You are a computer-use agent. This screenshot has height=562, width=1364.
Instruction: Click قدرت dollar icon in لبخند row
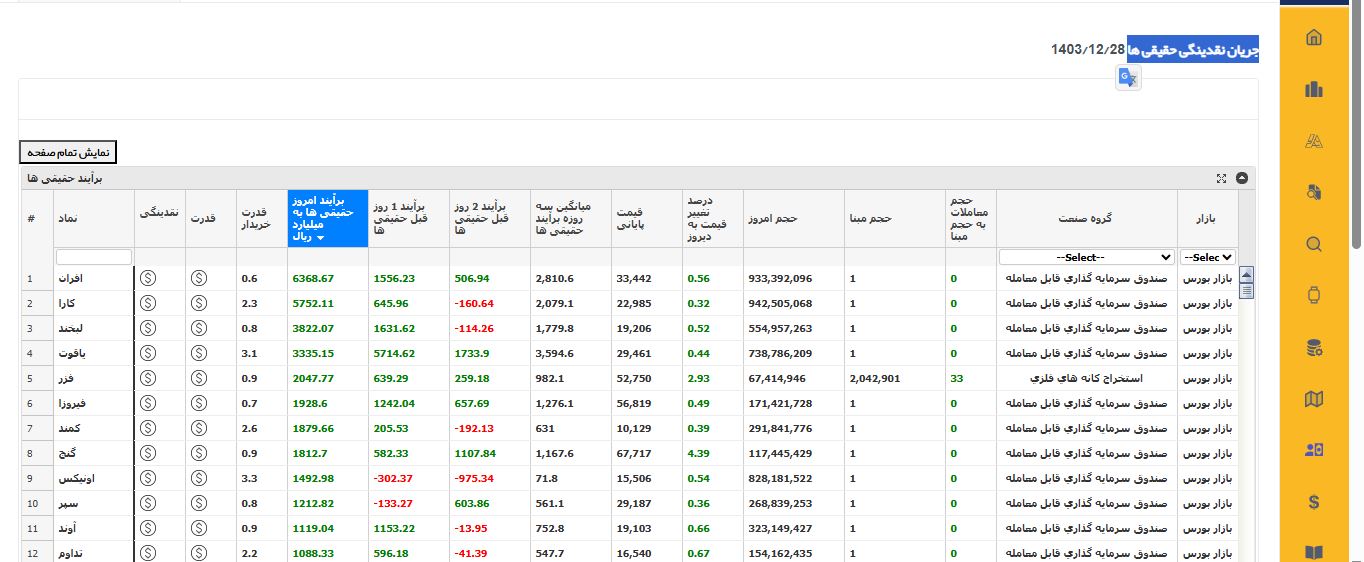tap(198, 328)
